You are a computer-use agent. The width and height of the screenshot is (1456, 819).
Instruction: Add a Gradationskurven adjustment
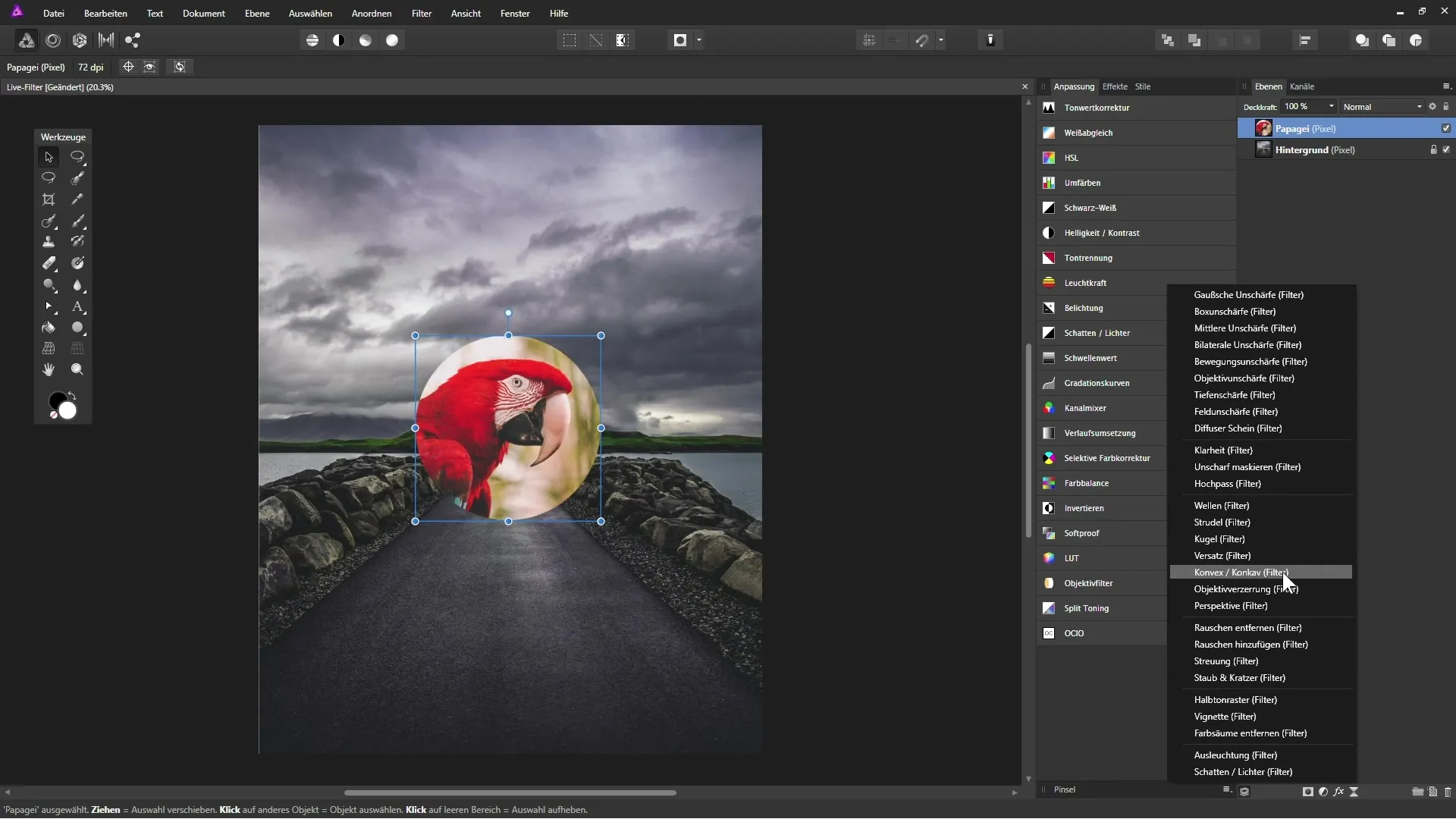pos(1102,383)
